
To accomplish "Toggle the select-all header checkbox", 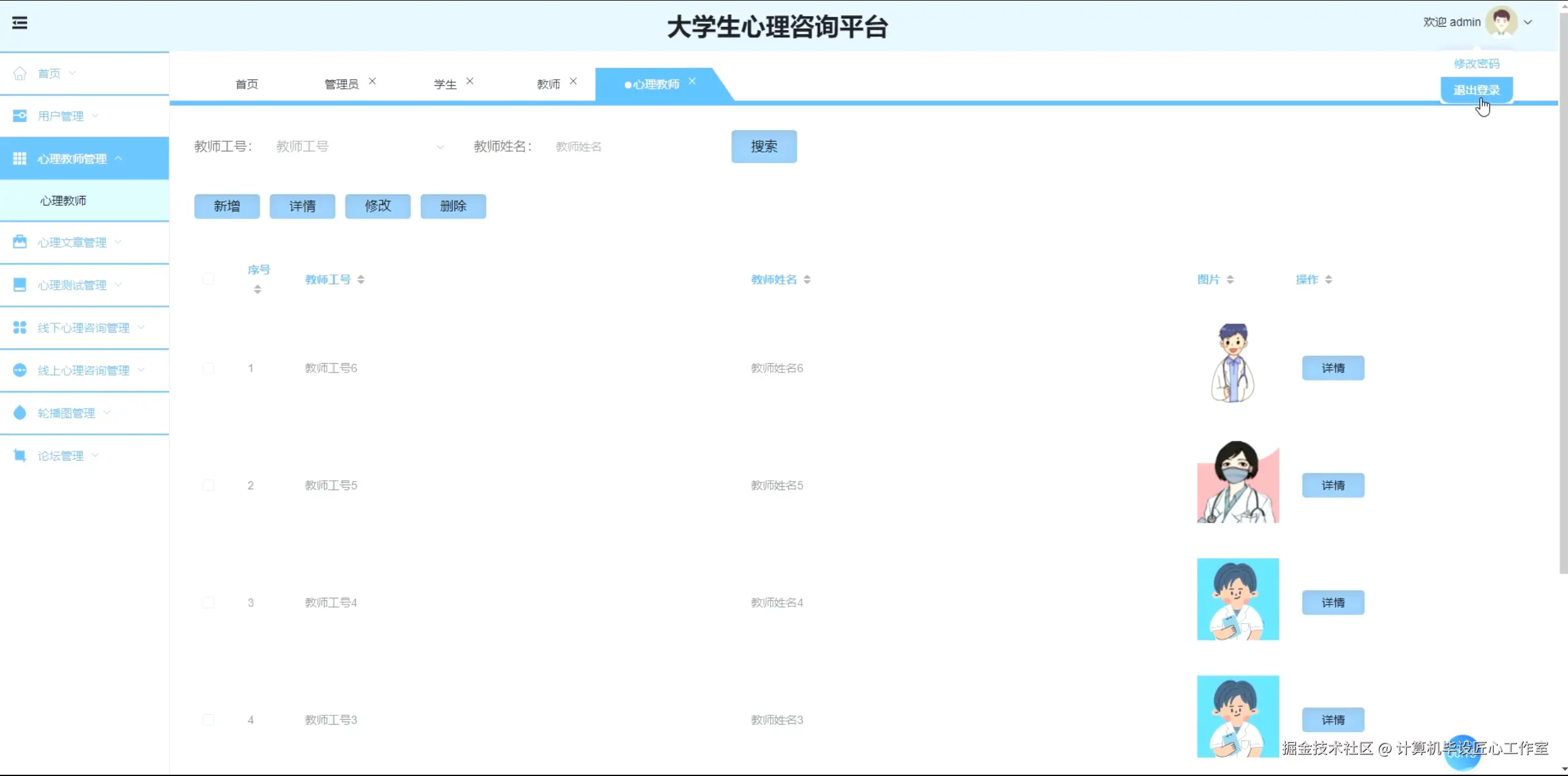I will (x=208, y=279).
